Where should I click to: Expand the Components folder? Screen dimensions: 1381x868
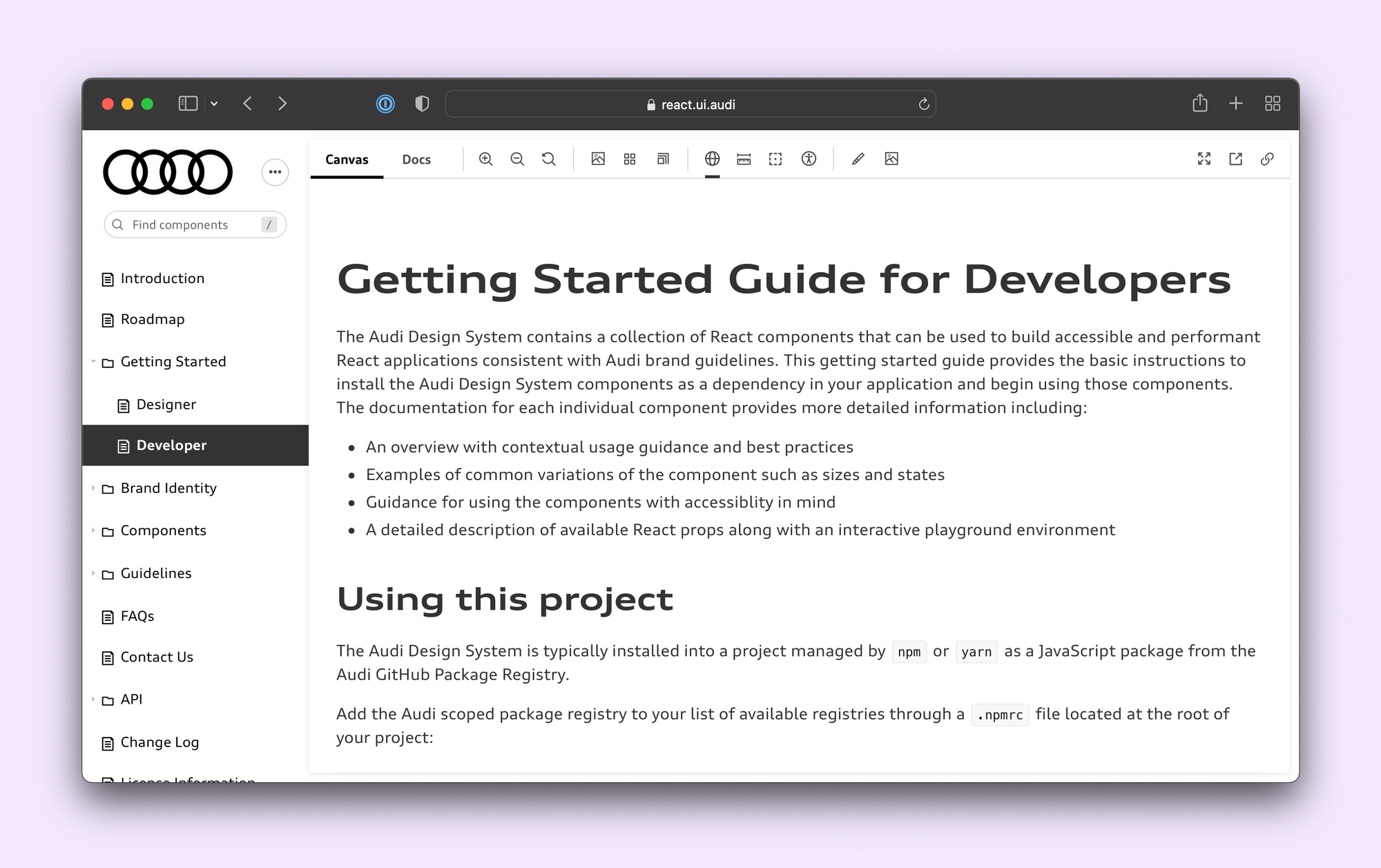pyautogui.click(x=163, y=530)
